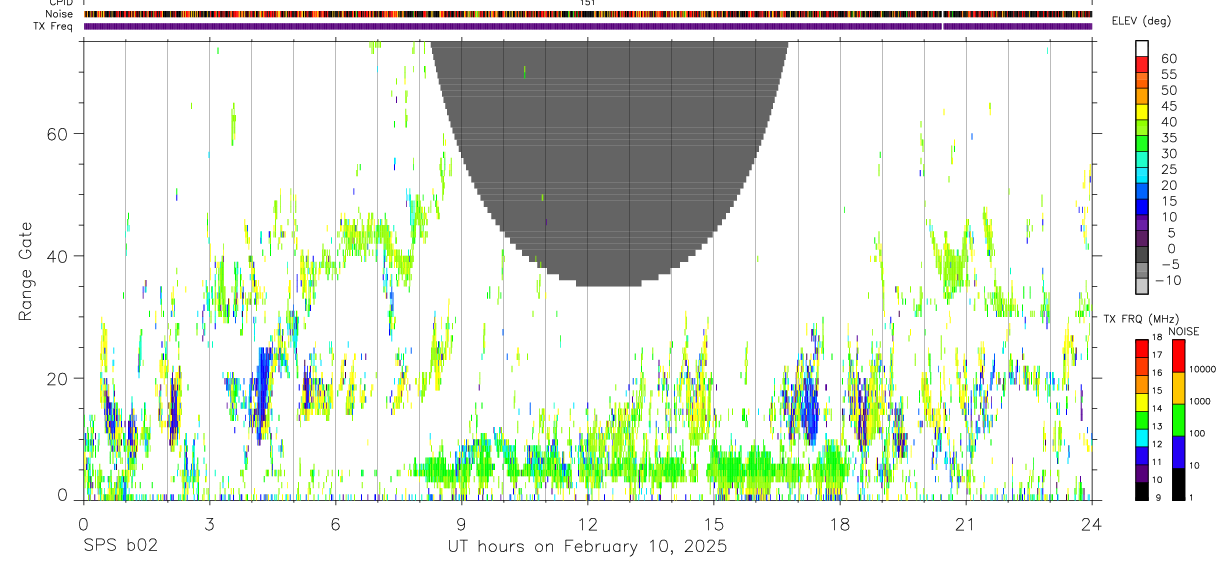Click the x-axis tick label 21
This screenshot has height=567, width=1228.
(966, 524)
